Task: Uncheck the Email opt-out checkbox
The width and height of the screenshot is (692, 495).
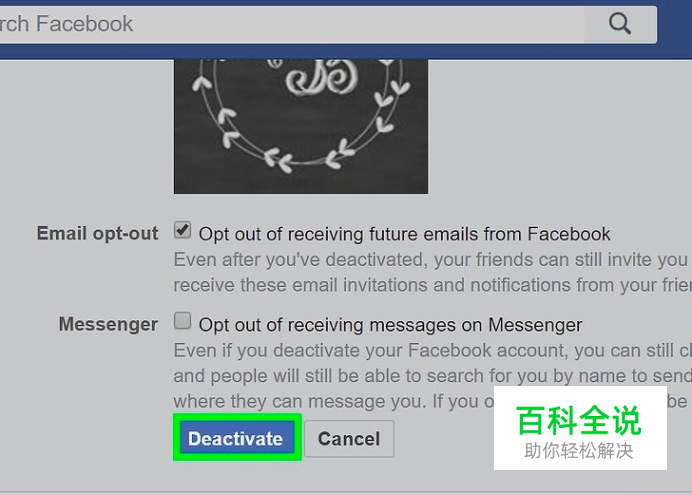Action: (x=182, y=230)
